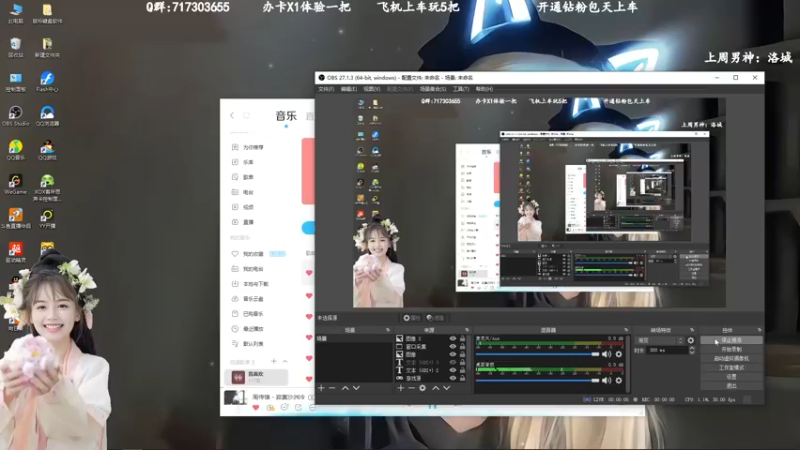The image size is (800, 450).
Task: Adjust 麦克风/Aux volume slider
Action: click(x=538, y=354)
